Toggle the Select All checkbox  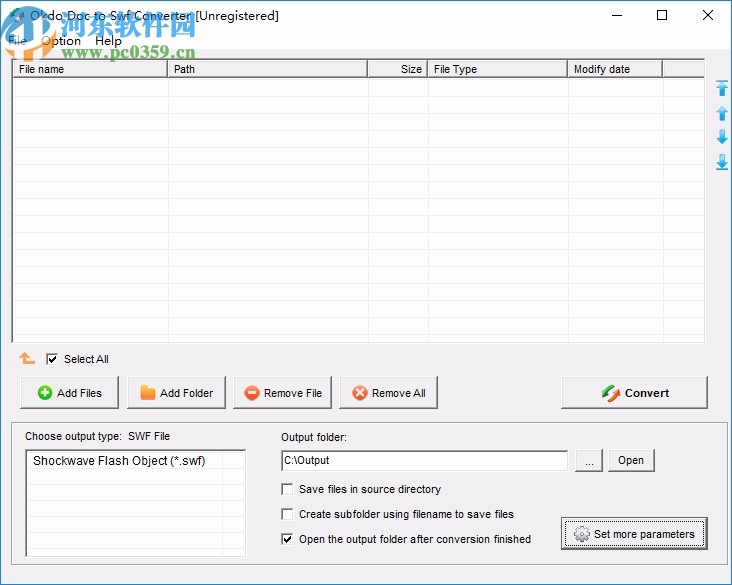pos(52,359)
